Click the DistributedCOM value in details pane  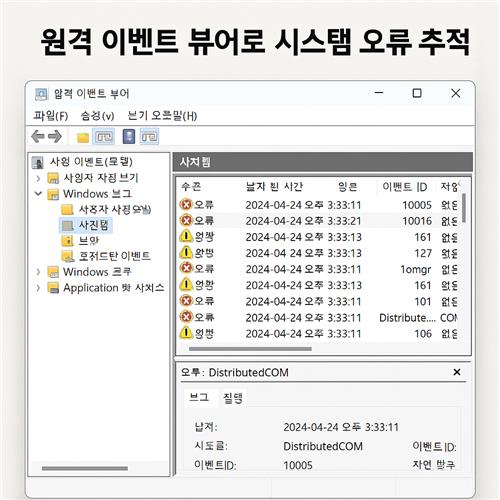[323, 446]
